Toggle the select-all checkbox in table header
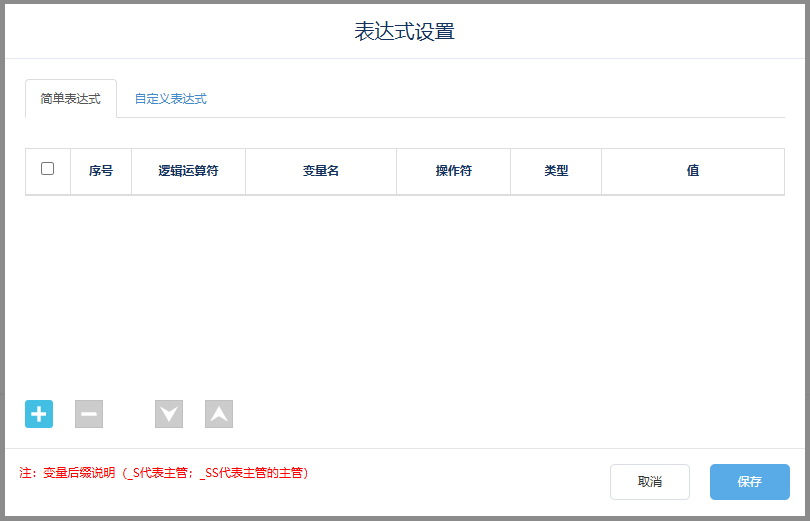This screenshot has height=521, width=810. point(47,169)
